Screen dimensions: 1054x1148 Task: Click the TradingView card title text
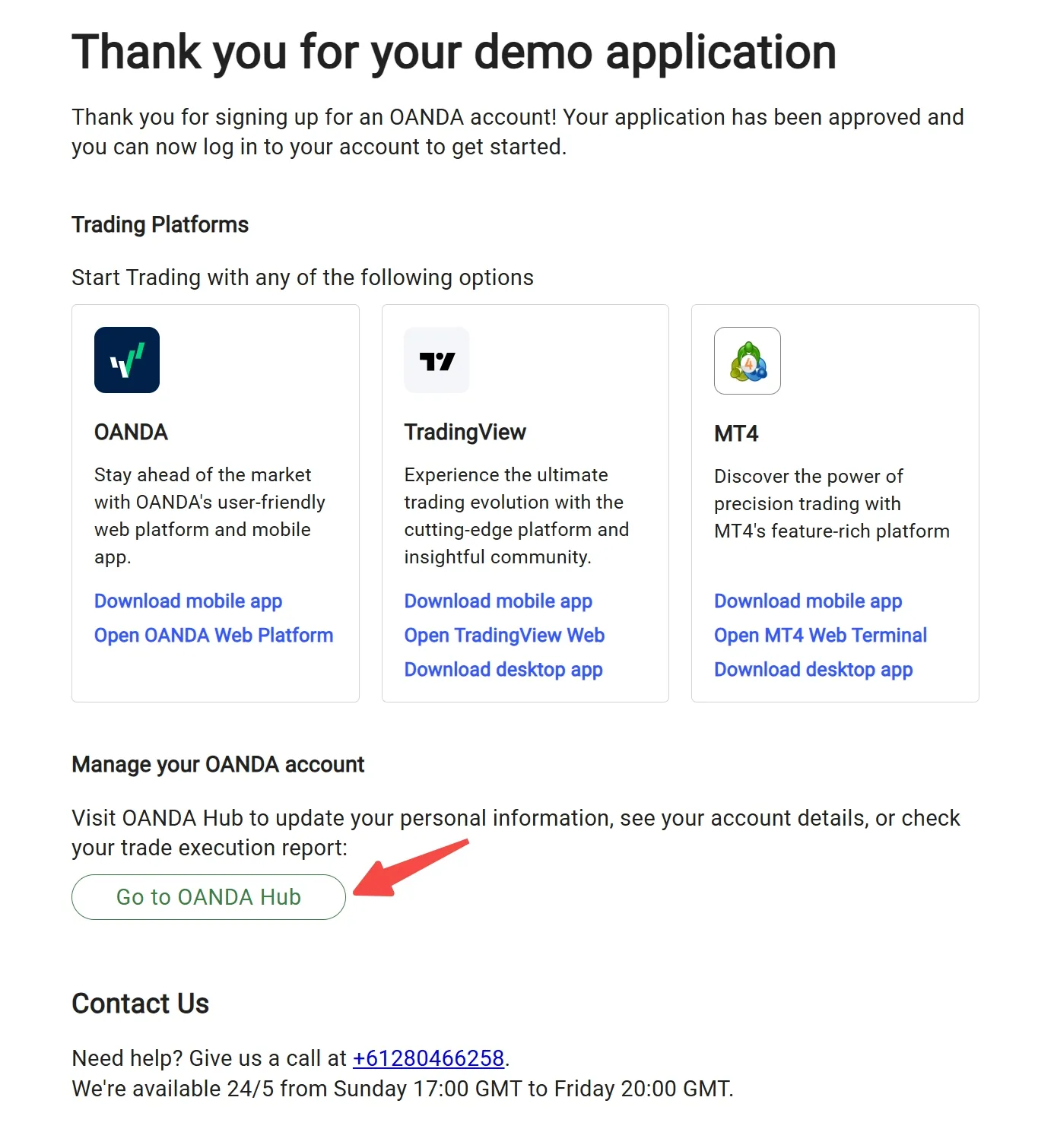(x=465, y=432)
